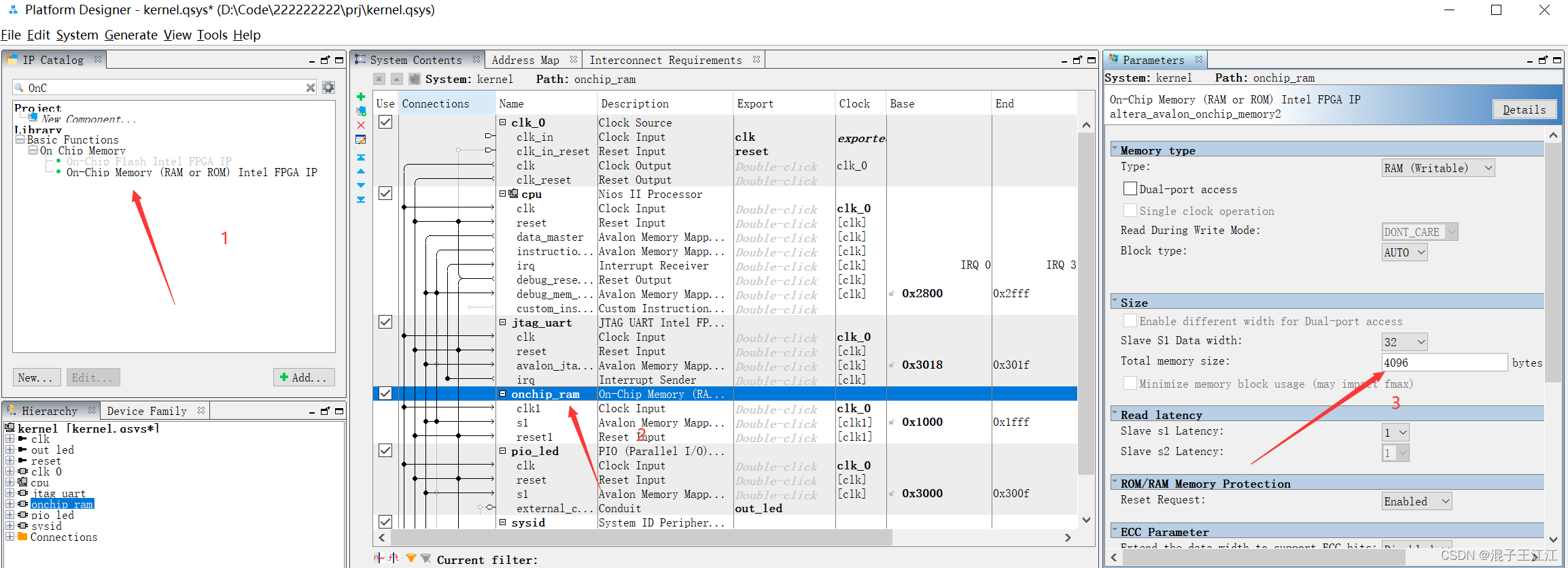Close the IP Catalog tab
Viewport: 1568px width, 568px height.
[98, 60]
